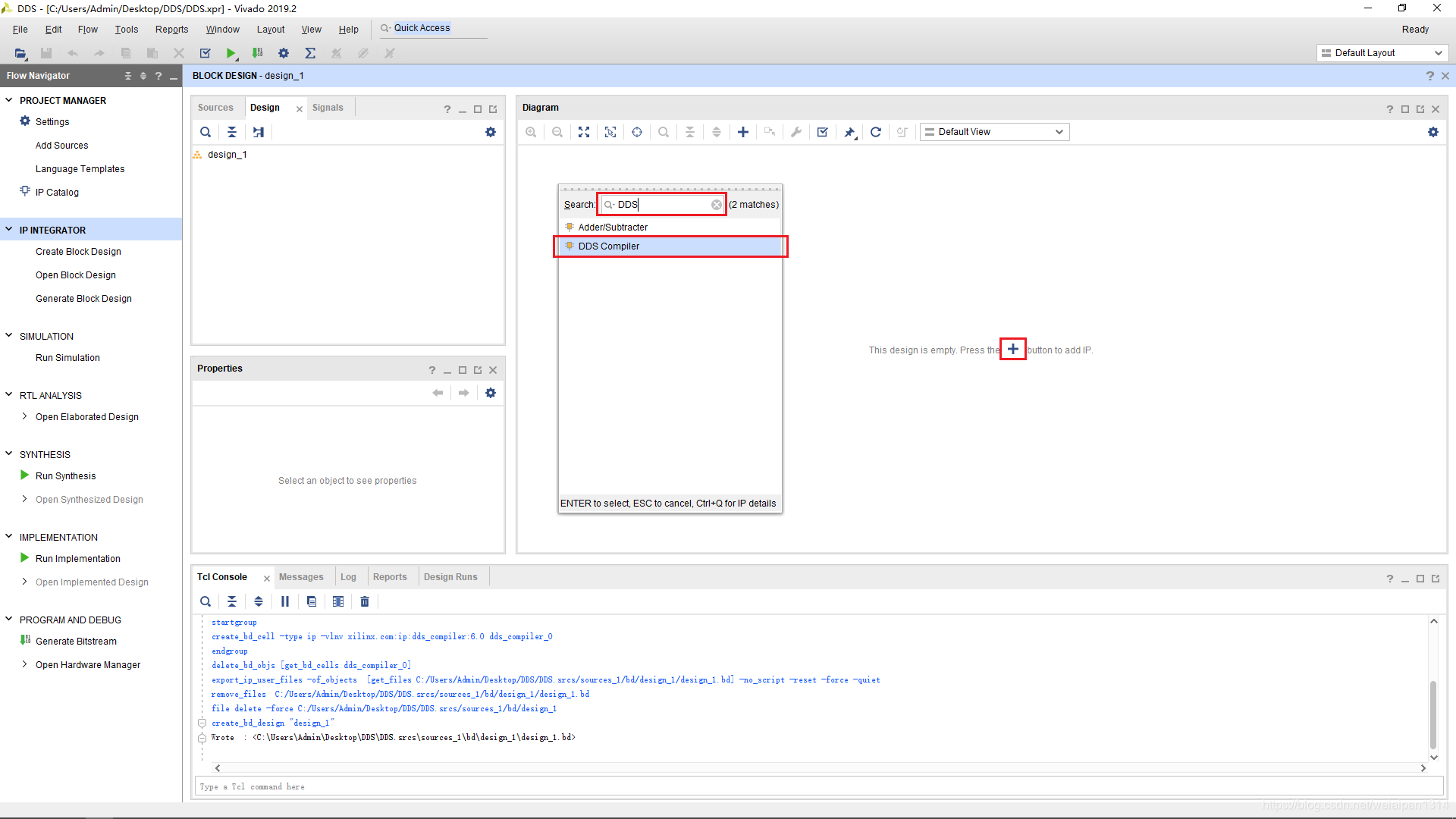Click the Regenerate Layout icon in Diagram toolbar
1456x819 pixels.
[x=876, y=132]
